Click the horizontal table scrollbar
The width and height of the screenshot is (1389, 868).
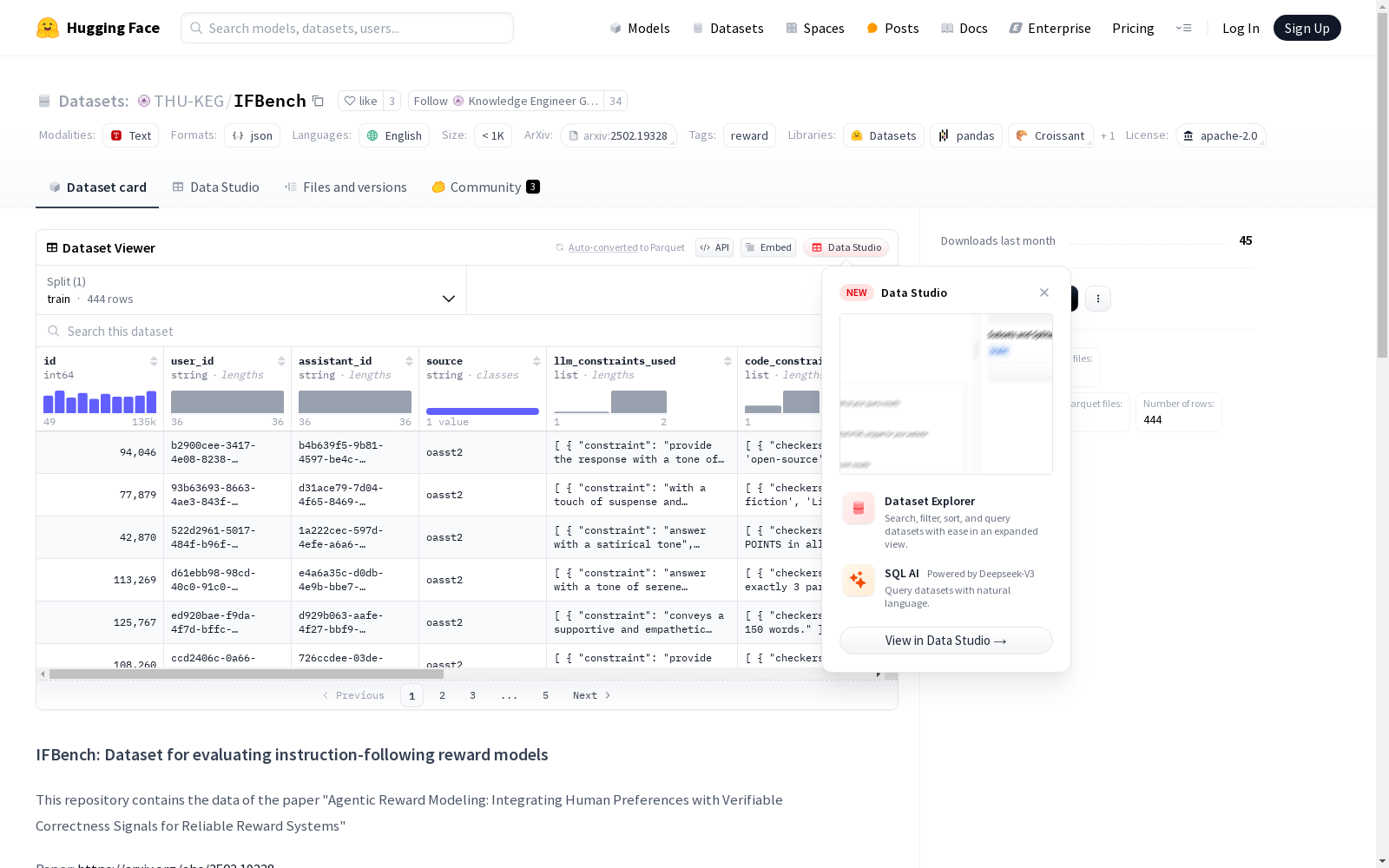[x=247, y=674]
